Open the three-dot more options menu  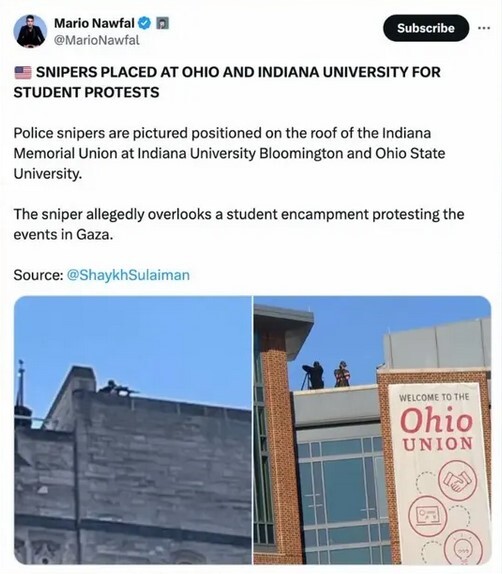point(484,28)
